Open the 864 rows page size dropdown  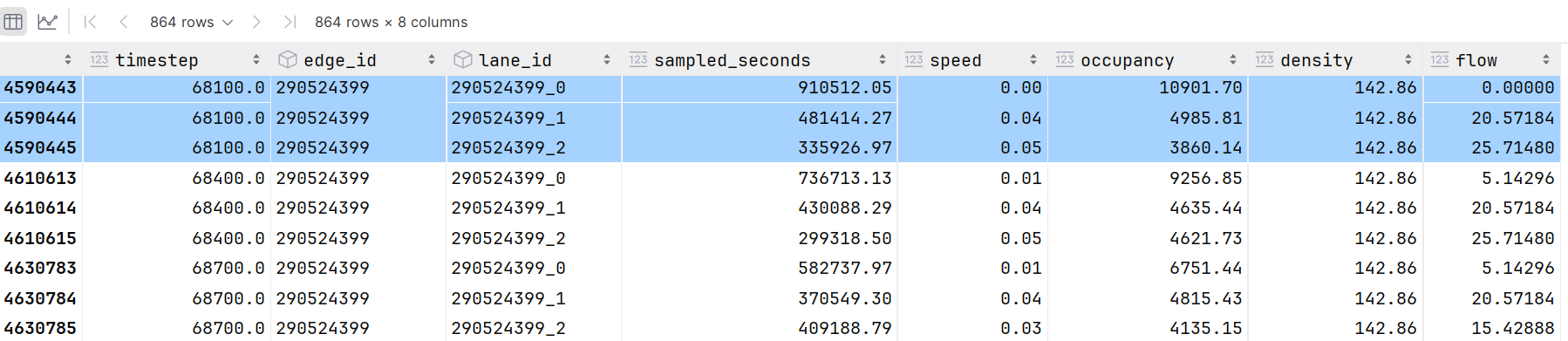[x=191, y=22]
